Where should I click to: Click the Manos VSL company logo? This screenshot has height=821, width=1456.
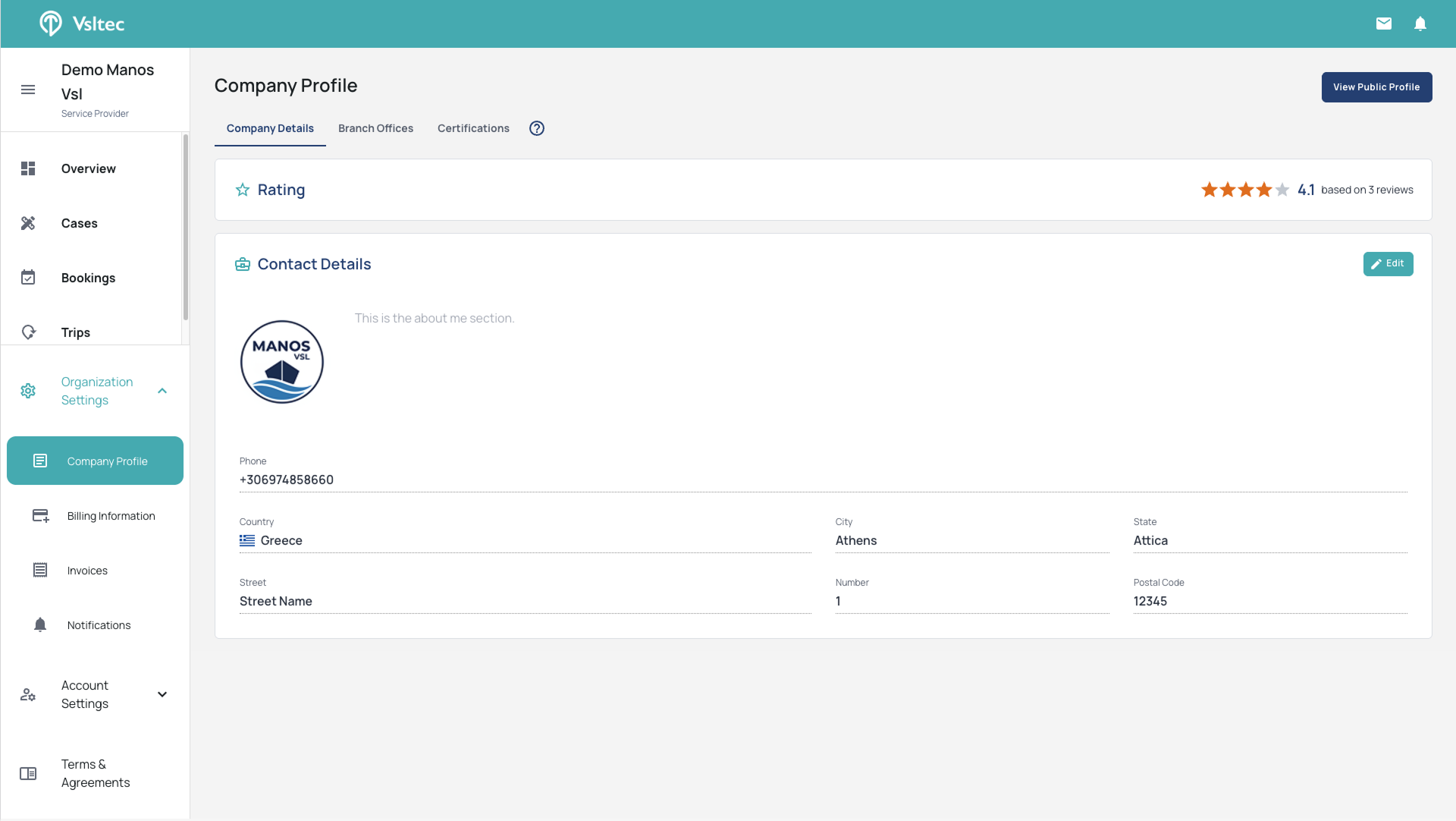coord(282,362)
